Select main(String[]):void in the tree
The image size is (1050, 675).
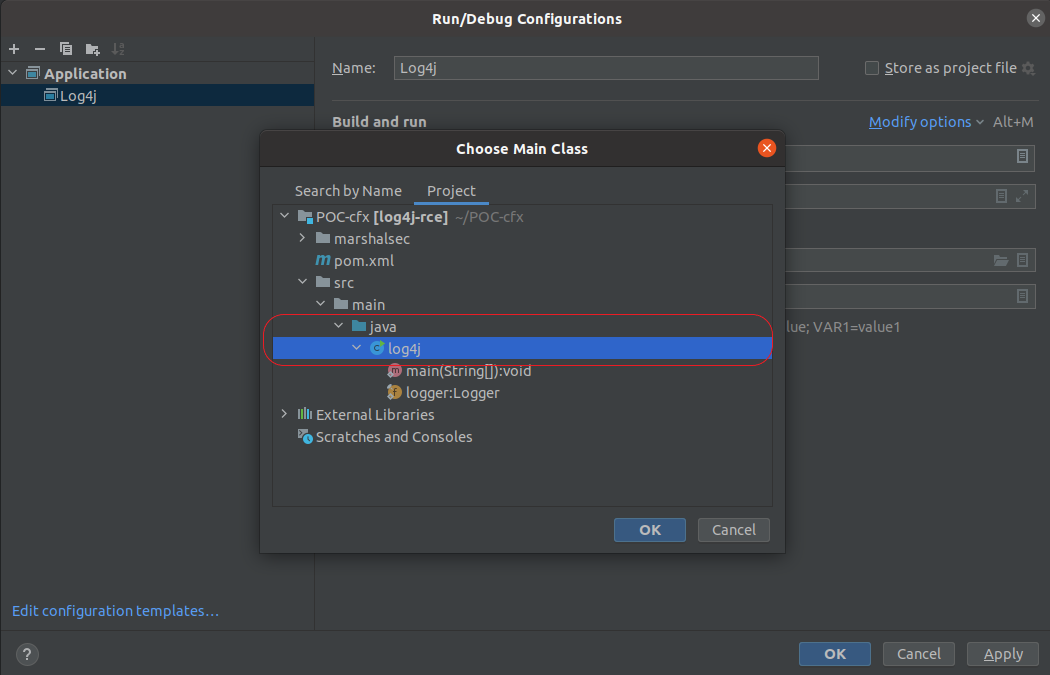(522, 370)
